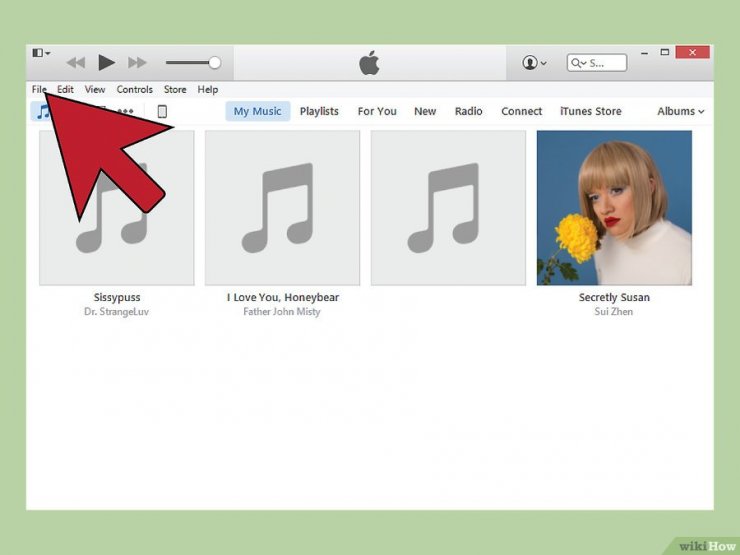Open the Help menu
Screen dimensions: 740x555
208,89
